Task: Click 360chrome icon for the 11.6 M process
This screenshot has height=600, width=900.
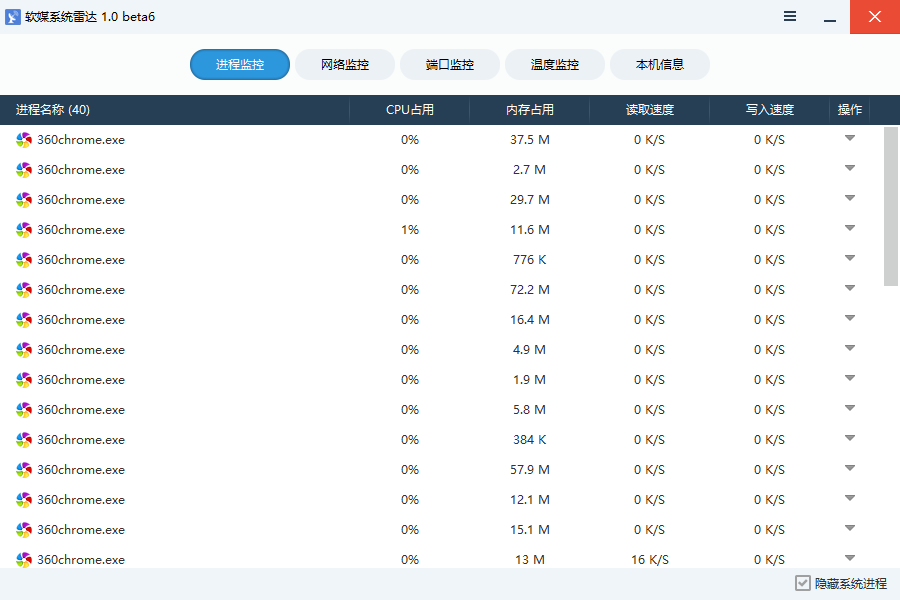Action: 24,230
